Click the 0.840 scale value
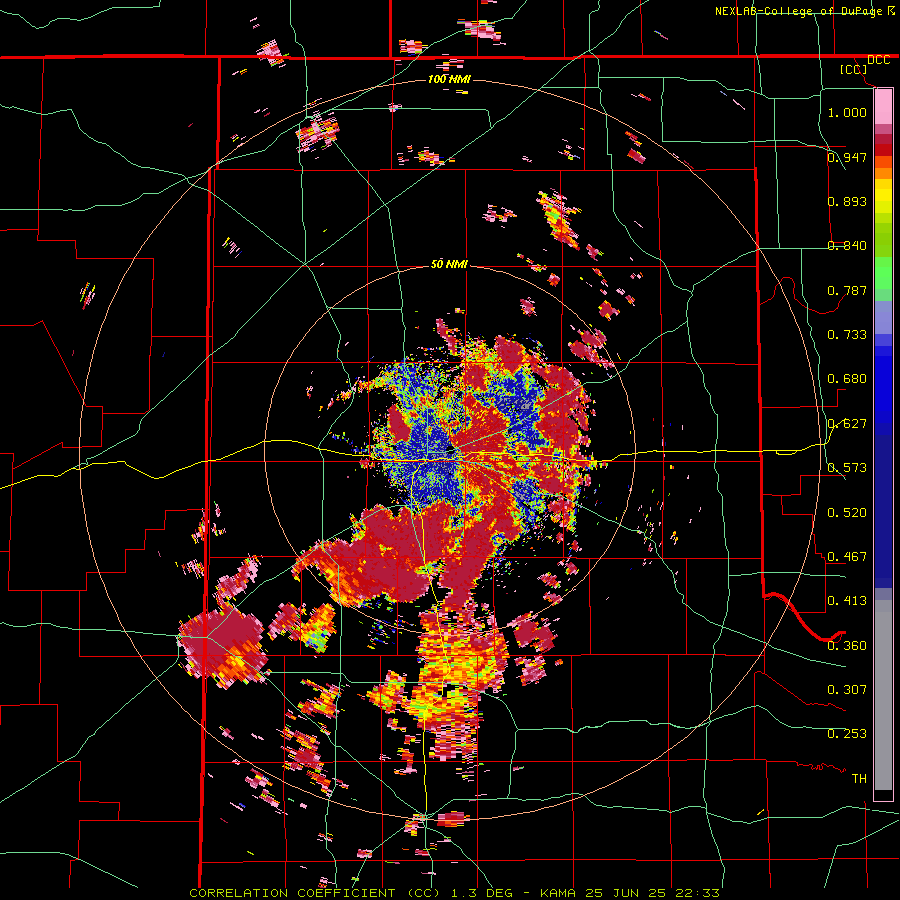900x900 pixels. pyautogui.click(x=847, y=245)
